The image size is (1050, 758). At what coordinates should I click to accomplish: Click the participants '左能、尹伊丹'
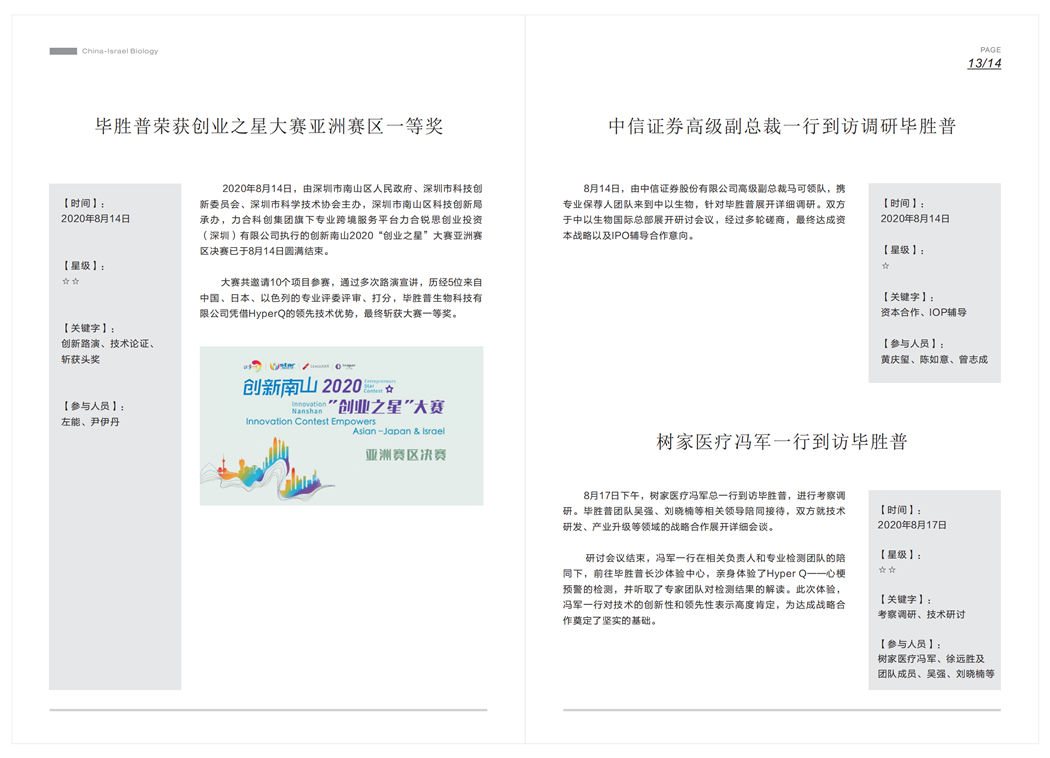[x=90, y=422]
